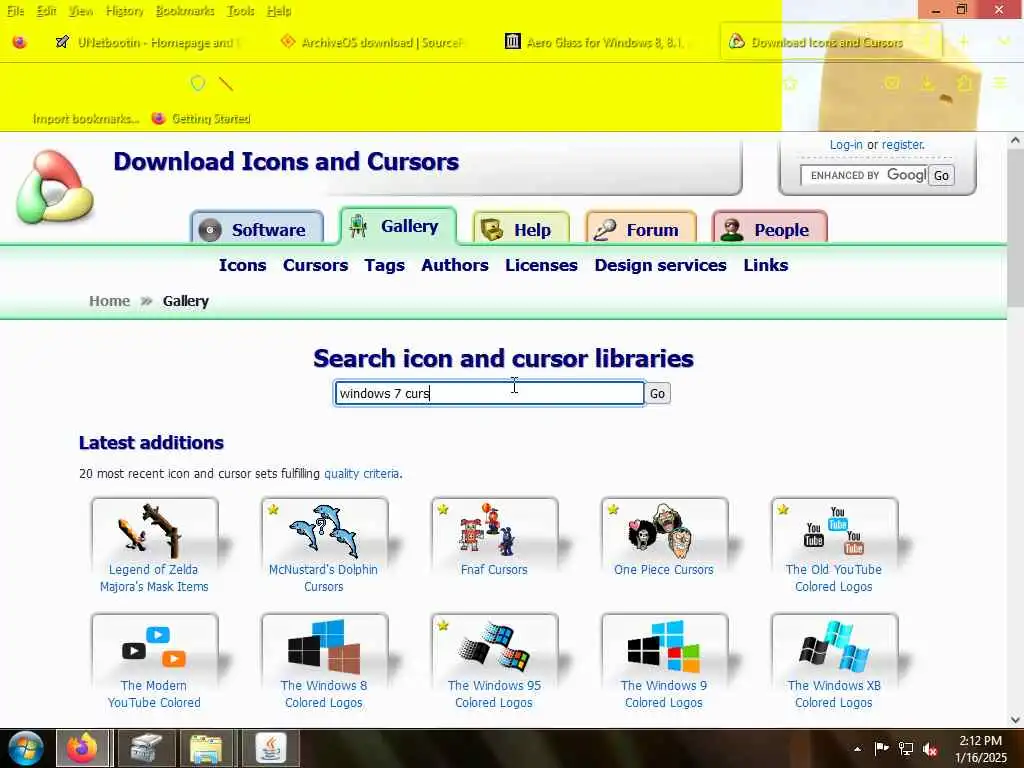Open the Downloads toolbar icon
The height and width of the screenshot is (768, 1024).
pos(927,84)
